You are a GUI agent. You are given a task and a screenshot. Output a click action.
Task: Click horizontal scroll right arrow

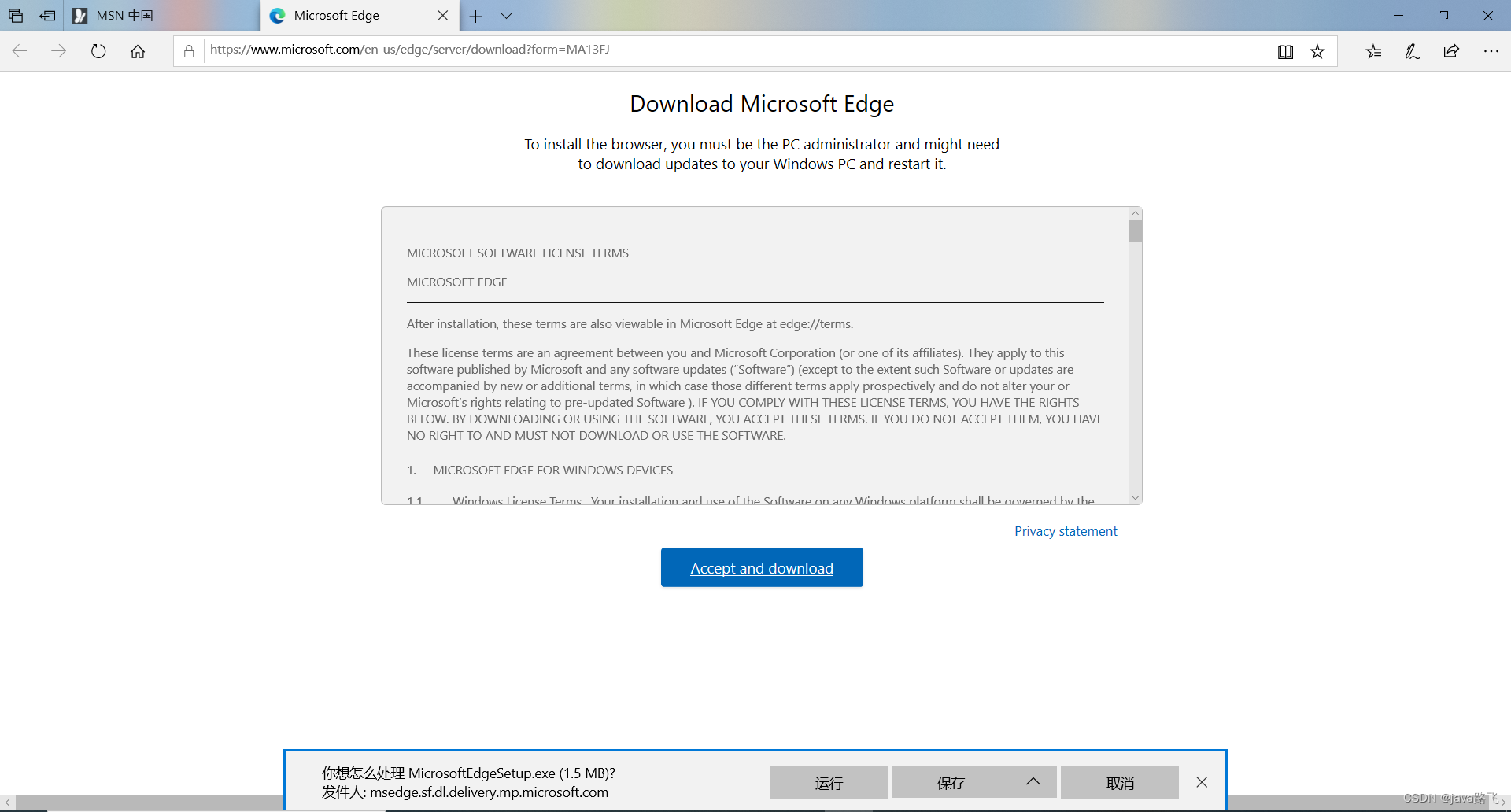(1502, 803)
